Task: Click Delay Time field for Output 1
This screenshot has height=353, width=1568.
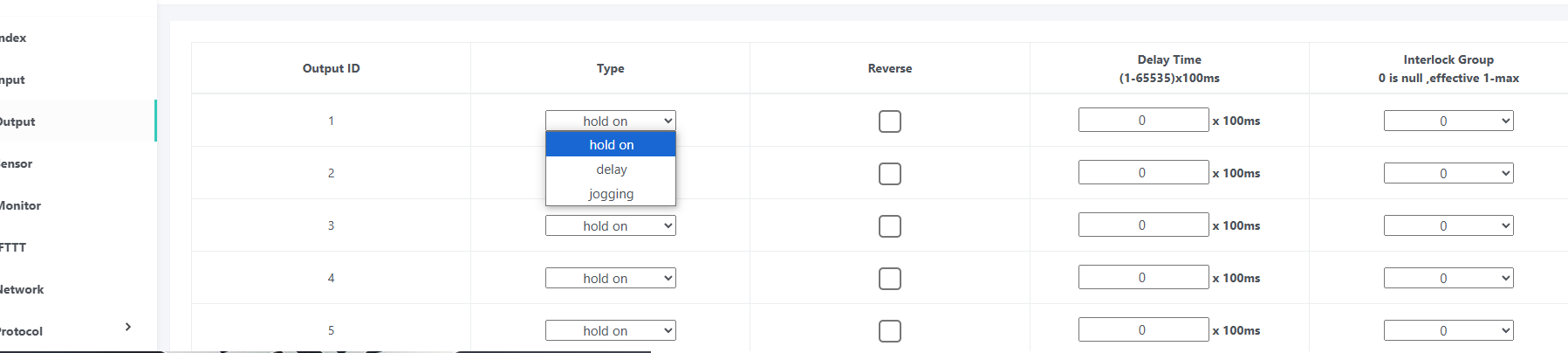Action: pyautogui.click(x=1142, y=121)
